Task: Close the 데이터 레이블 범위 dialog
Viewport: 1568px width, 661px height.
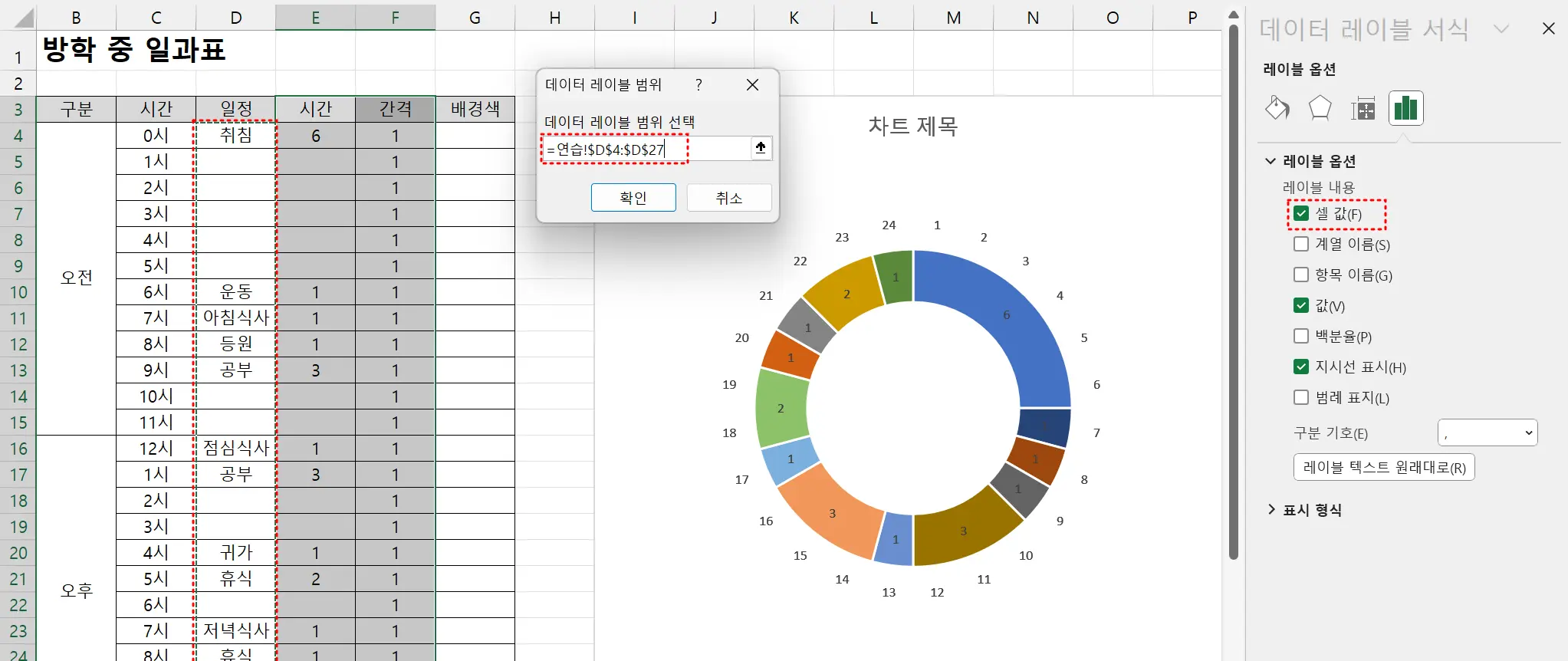Action: (753, 84)
